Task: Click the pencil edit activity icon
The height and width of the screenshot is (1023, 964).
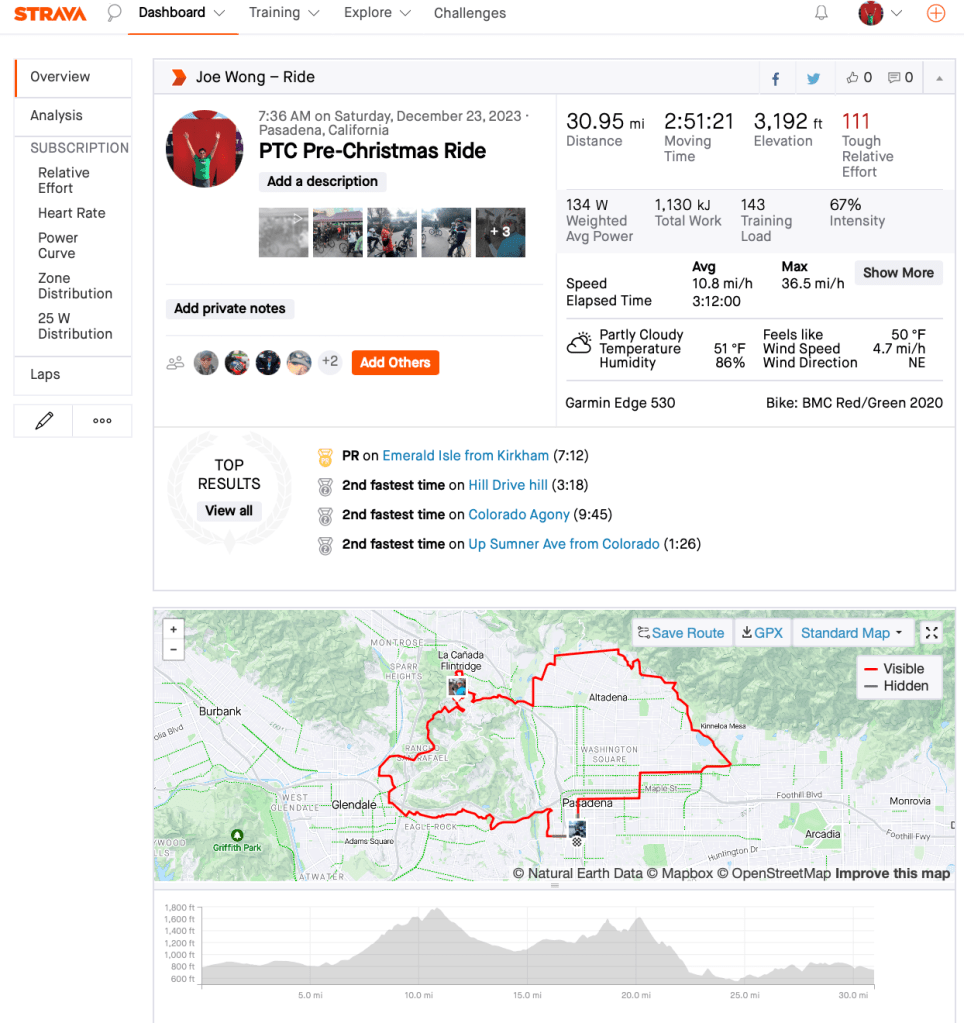Action: tap(44, 421)
